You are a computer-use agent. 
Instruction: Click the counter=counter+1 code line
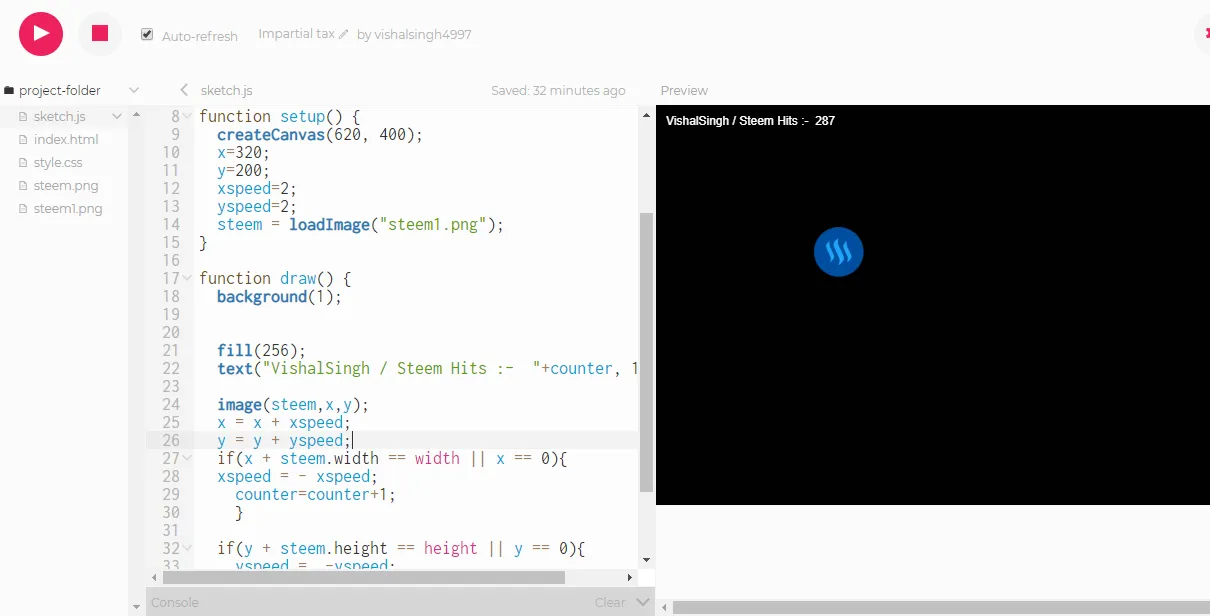pyautogui.click(x=316, y=495)
